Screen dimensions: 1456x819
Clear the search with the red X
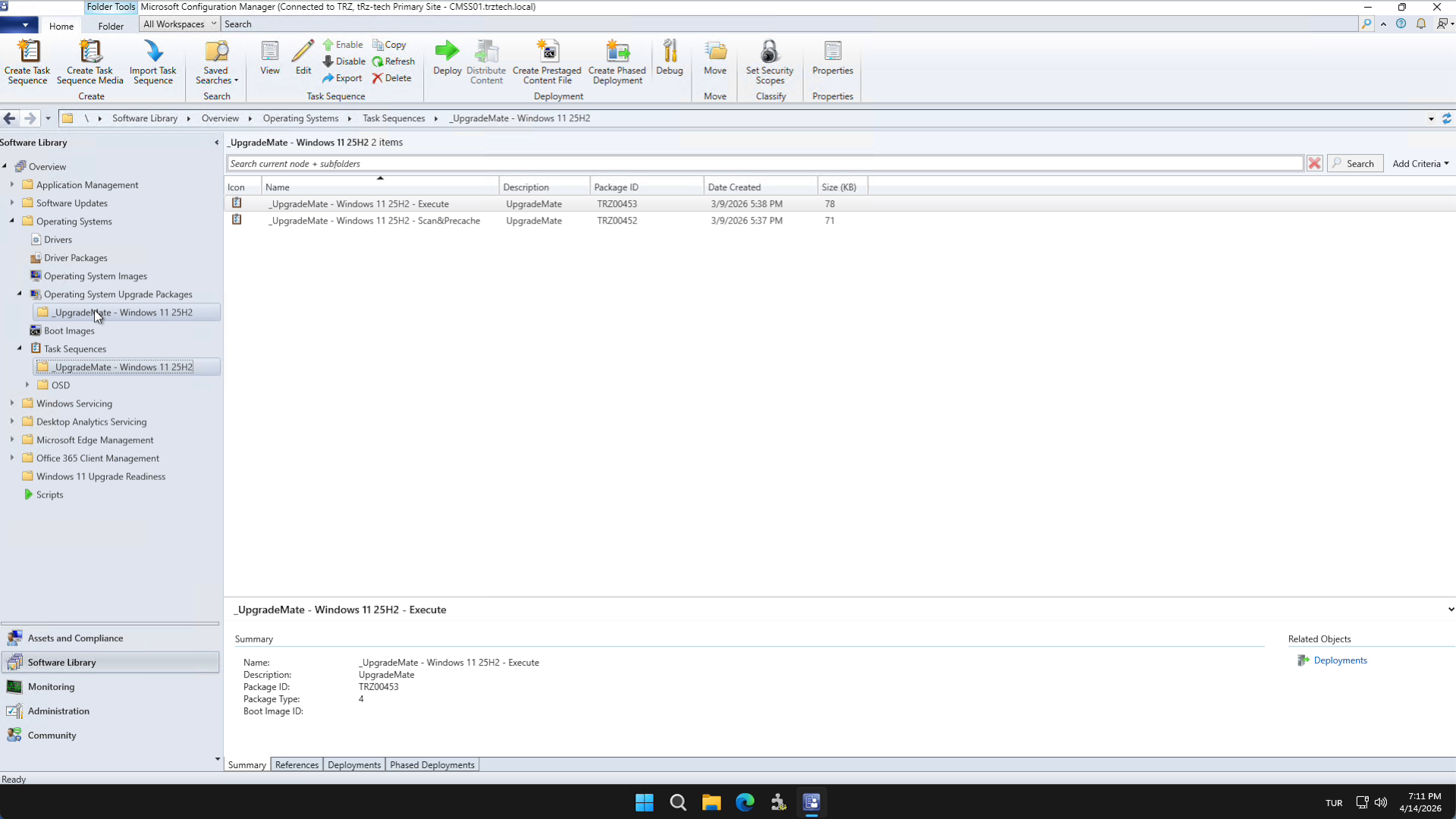[x=1315, y=164]
